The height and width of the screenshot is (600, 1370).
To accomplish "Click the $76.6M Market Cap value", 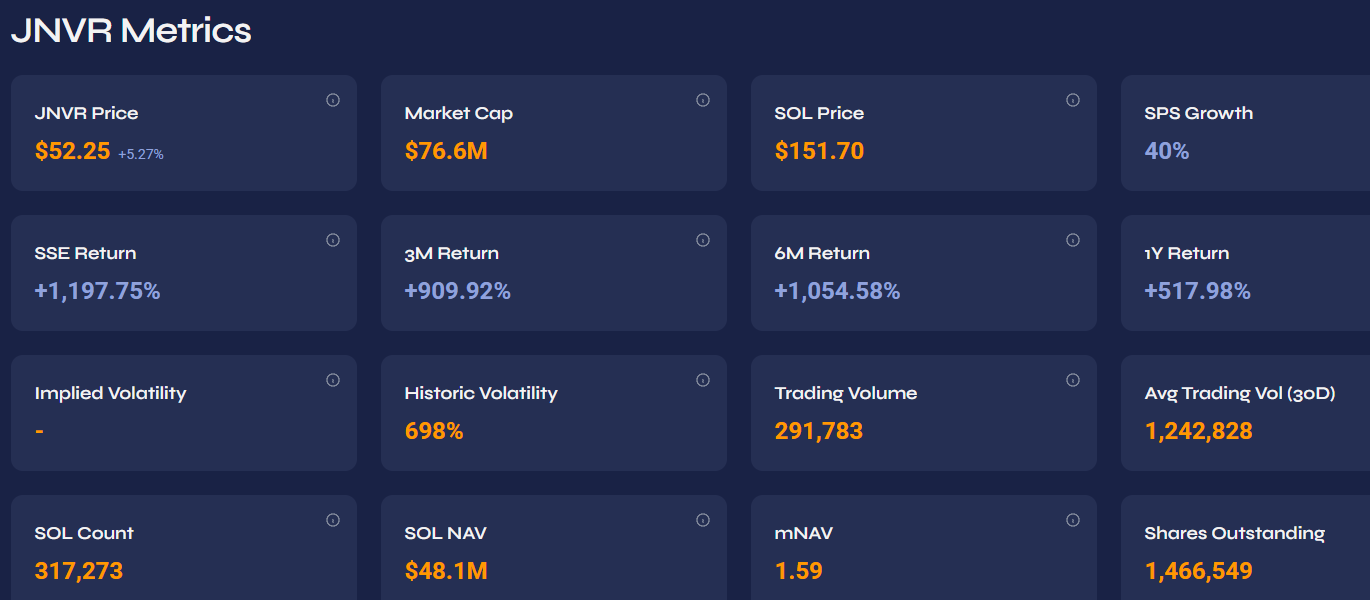I will click(446, 152).
